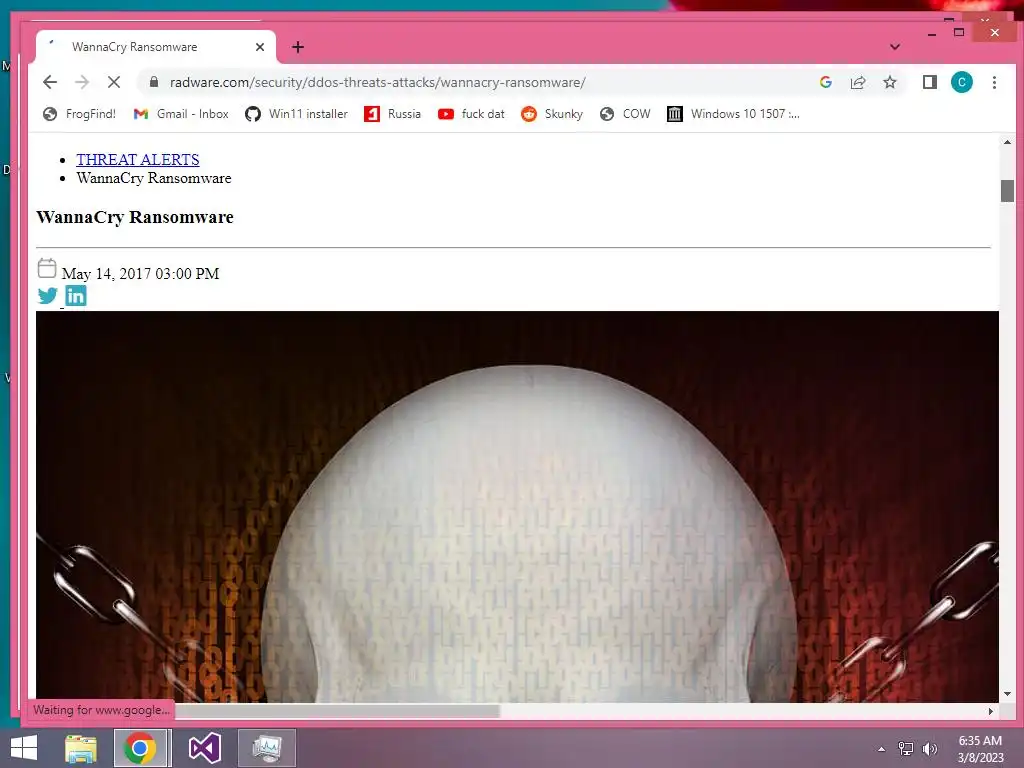Share article on Twitter icon
This screenshot has height=768, width=1024.
tap(47, 296)
